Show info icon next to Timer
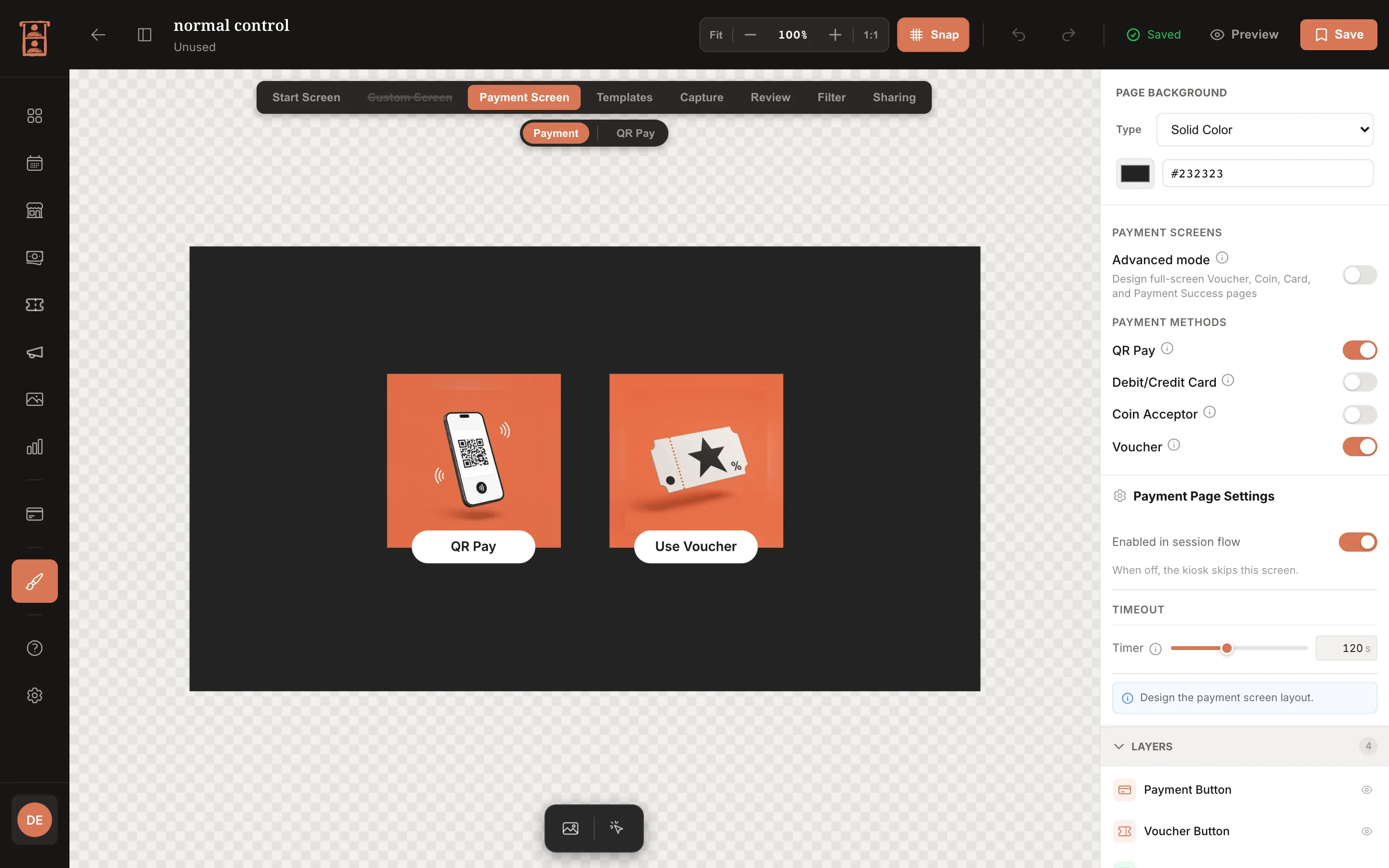Viewport: 1389px width, 868px height. point(1156,649)
